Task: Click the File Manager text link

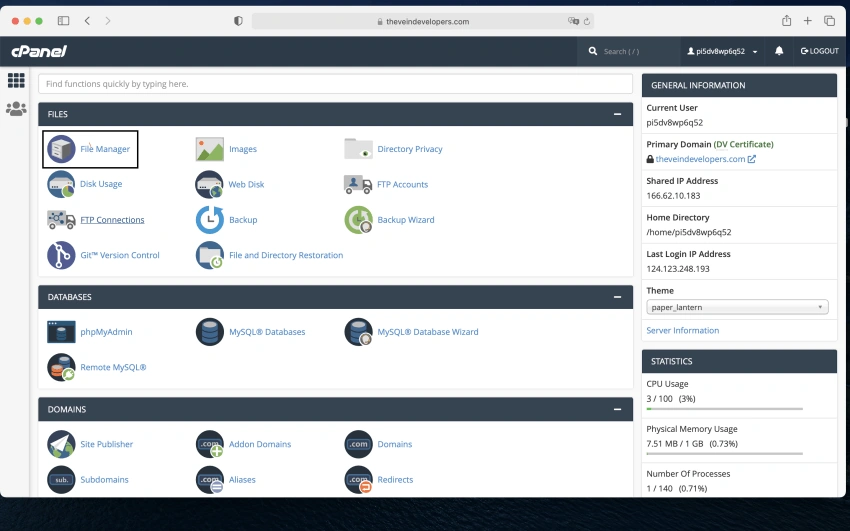Action: 105,149
